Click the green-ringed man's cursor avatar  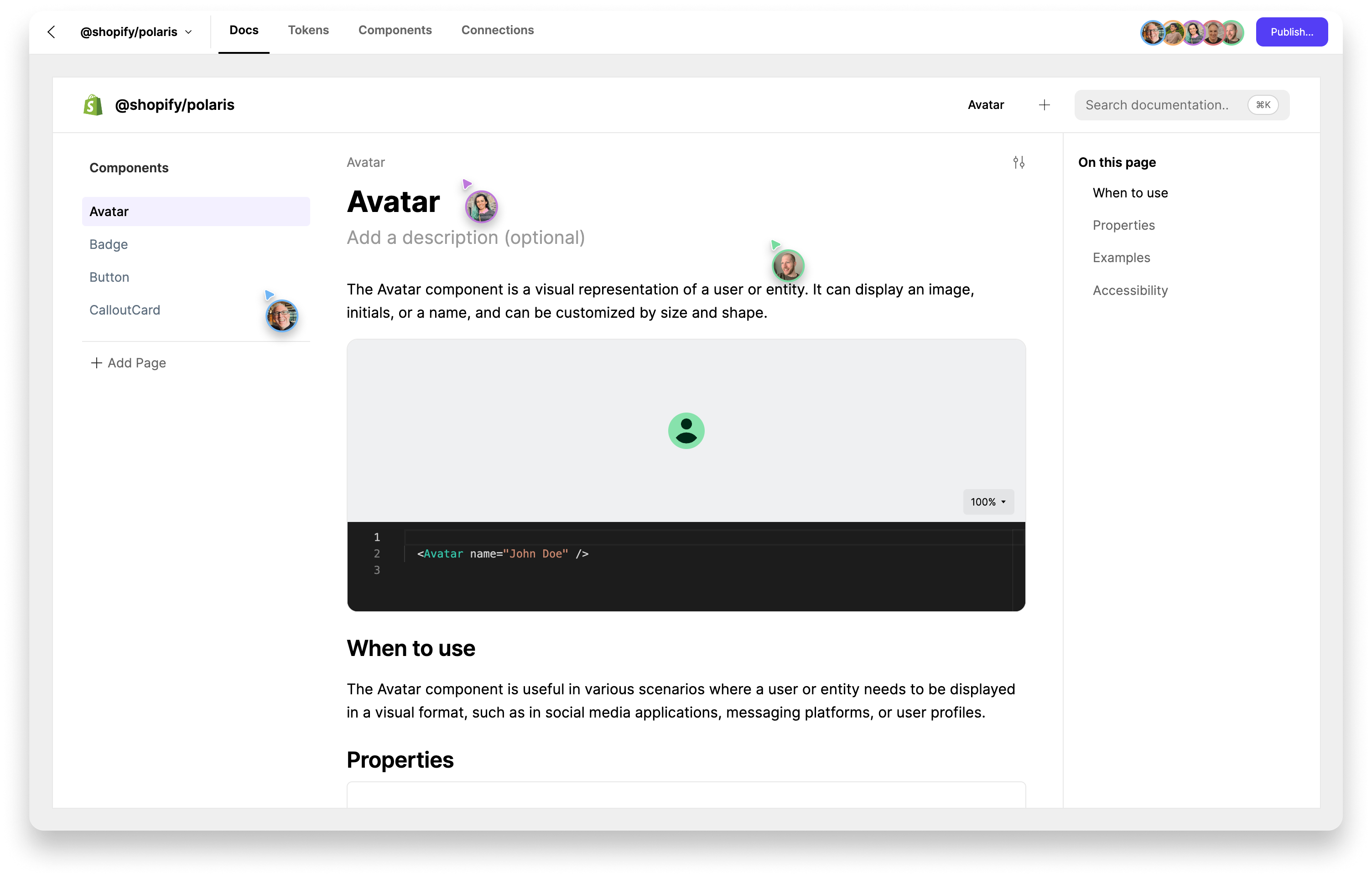(x=788, y=266)
